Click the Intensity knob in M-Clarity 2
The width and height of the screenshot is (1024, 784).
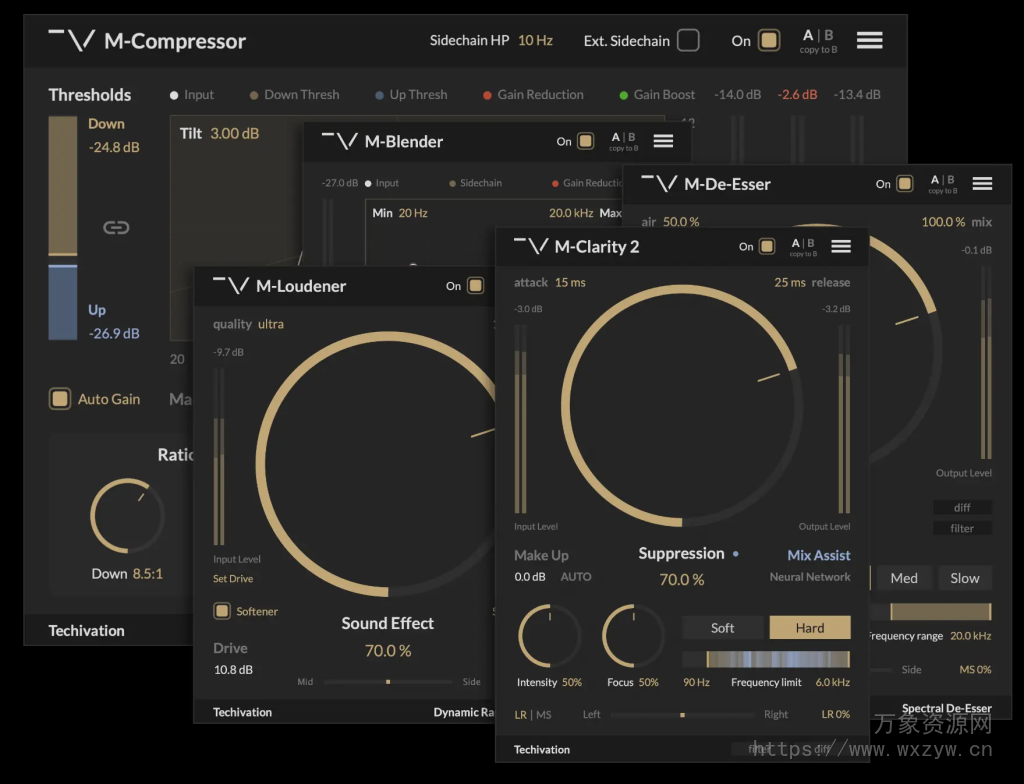click(x=549, y=636)
